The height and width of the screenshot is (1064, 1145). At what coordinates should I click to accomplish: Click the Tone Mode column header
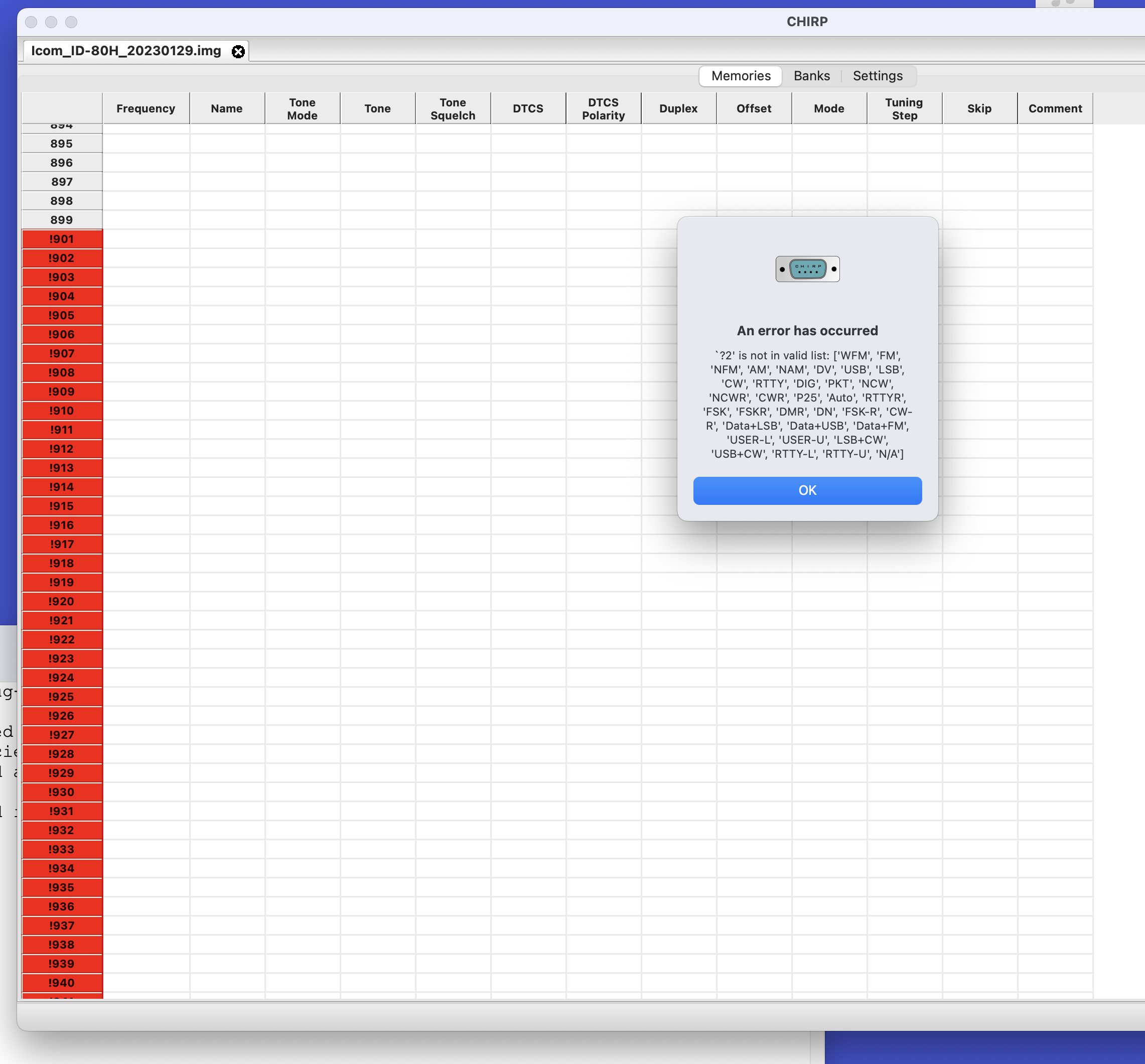[302, 108]
